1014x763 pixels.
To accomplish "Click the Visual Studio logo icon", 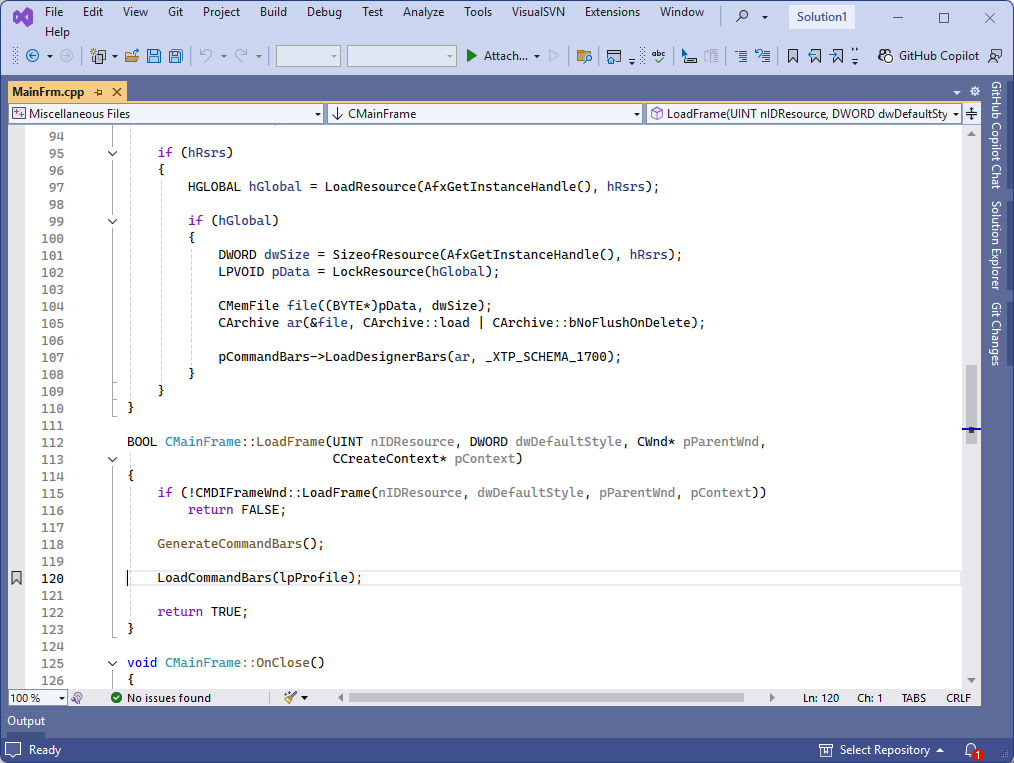I will 23,17.
